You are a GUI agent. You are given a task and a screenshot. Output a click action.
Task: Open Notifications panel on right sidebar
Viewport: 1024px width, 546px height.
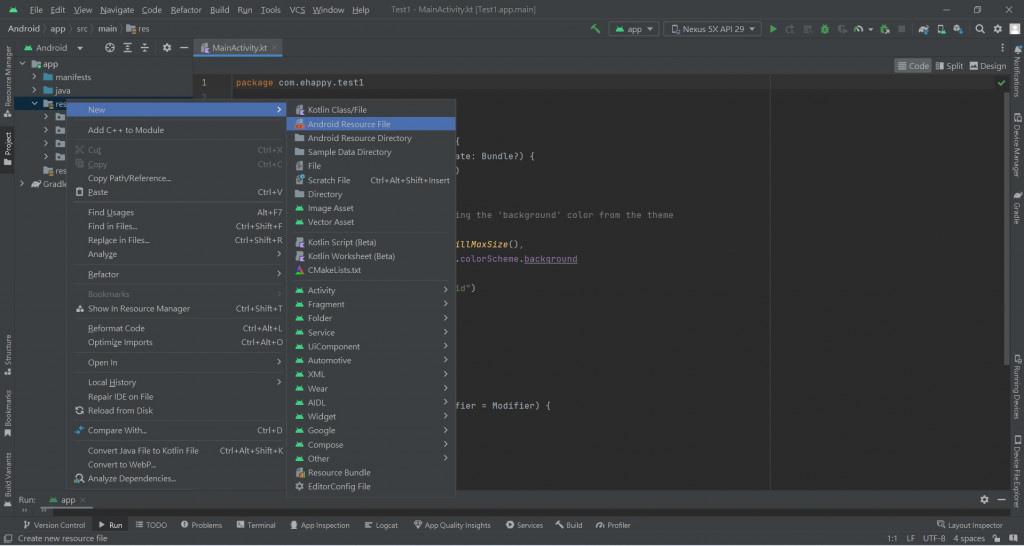point(1017,71)
